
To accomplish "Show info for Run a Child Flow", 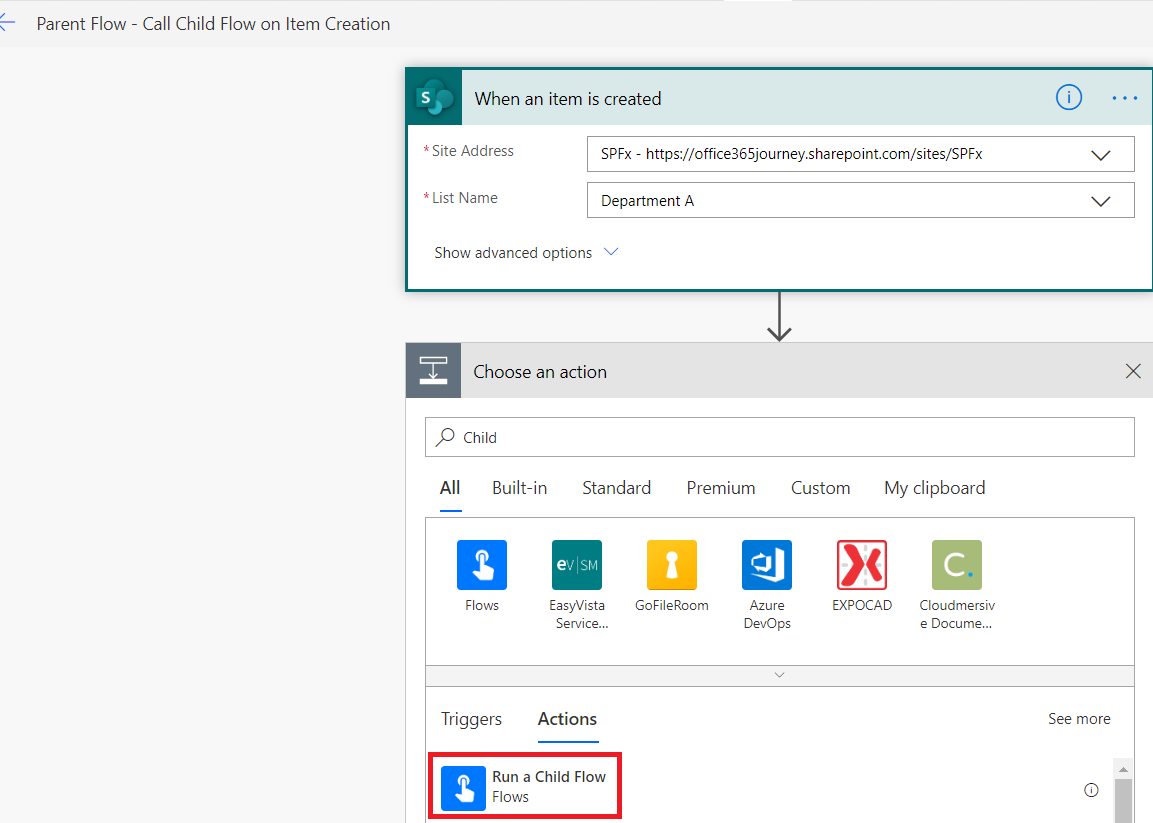I will click(x=1091, y=790).
